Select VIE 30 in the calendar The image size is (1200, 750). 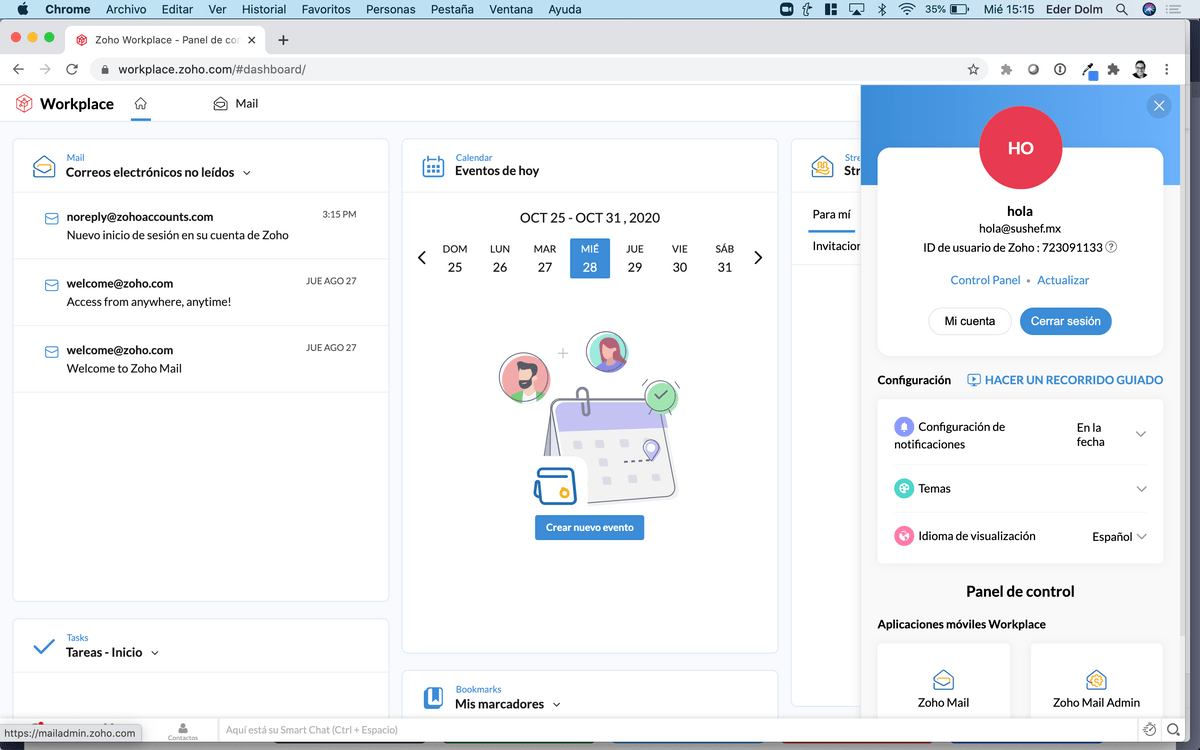(x=680, y=258)
